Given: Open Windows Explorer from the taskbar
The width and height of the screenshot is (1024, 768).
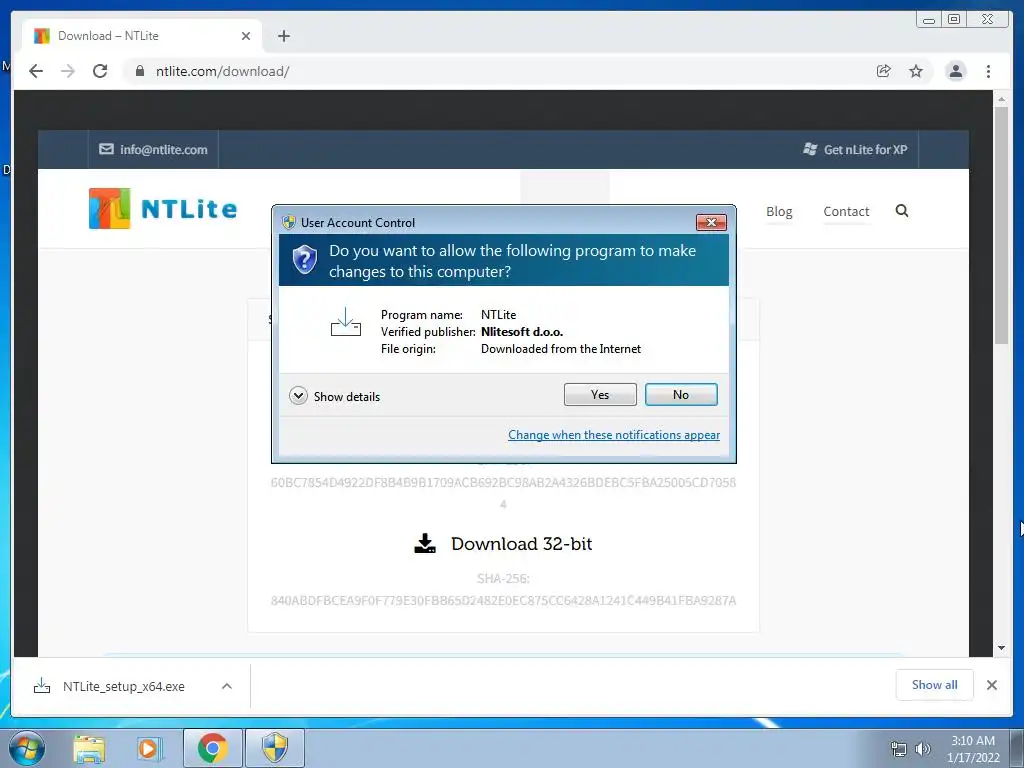Looking at the screenshot, I should pyautogui.click(x=89, y=749).
